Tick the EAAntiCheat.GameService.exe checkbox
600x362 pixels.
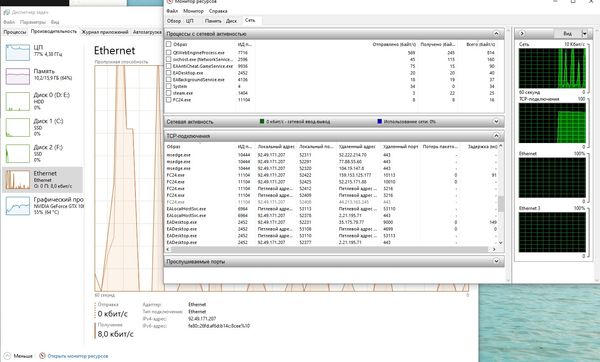click(168, 66)
